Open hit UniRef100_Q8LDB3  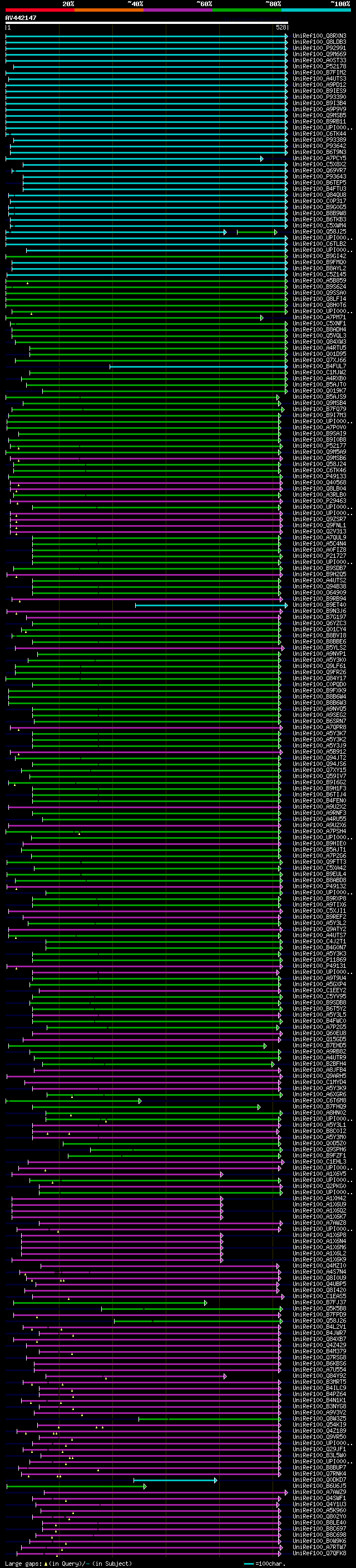(x=319, y=42)
